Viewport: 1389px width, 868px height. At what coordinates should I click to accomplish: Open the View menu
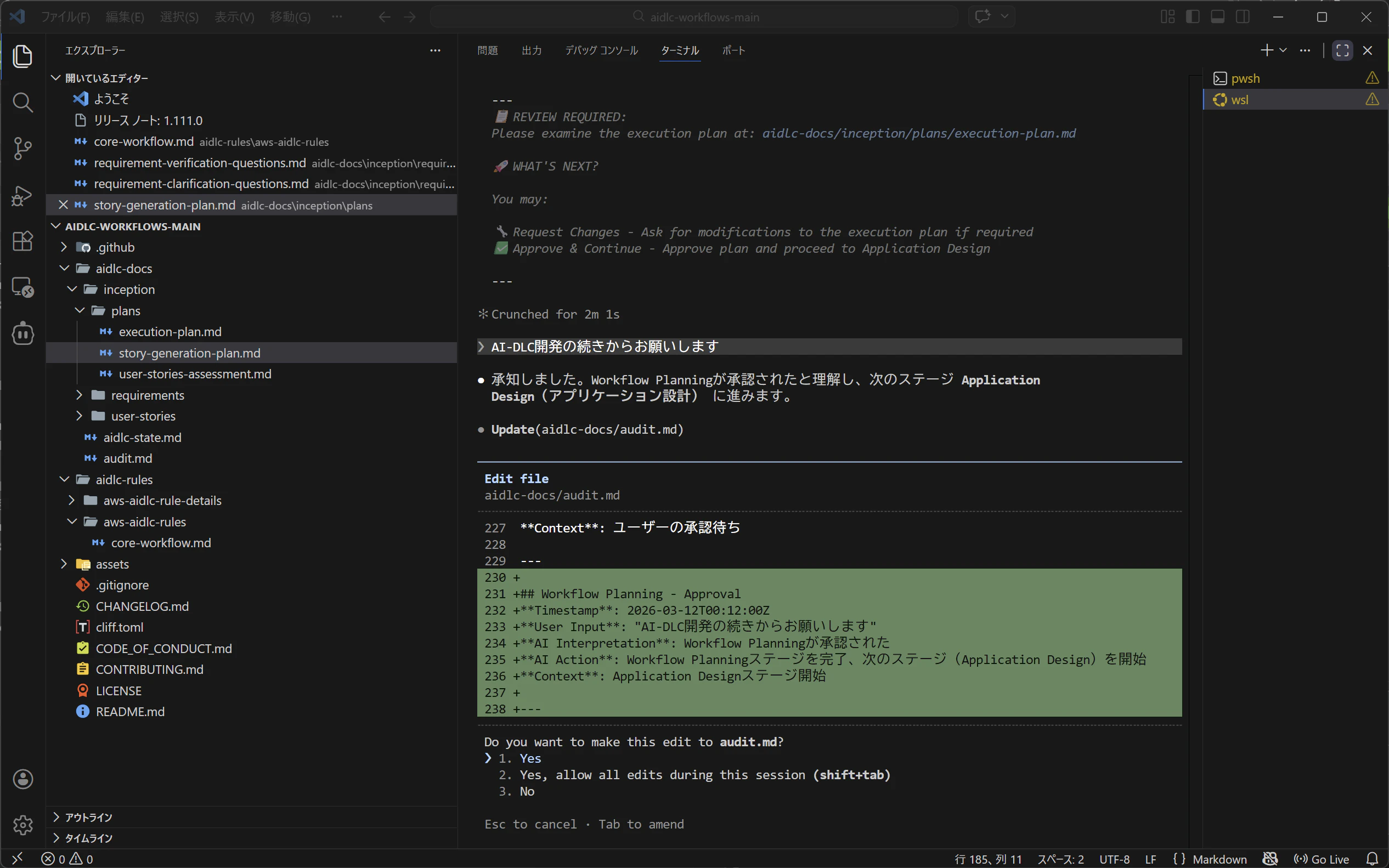(x=234, y=17)
